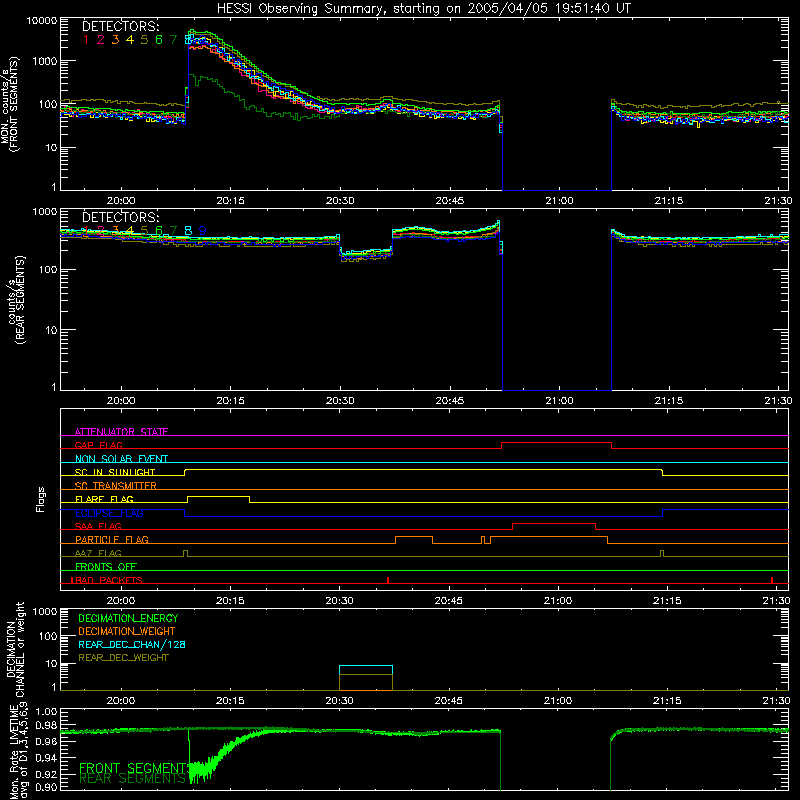Click the NON SOLAR EVENT flag label
The image size is (800, 800).
(x=121, y=459)
